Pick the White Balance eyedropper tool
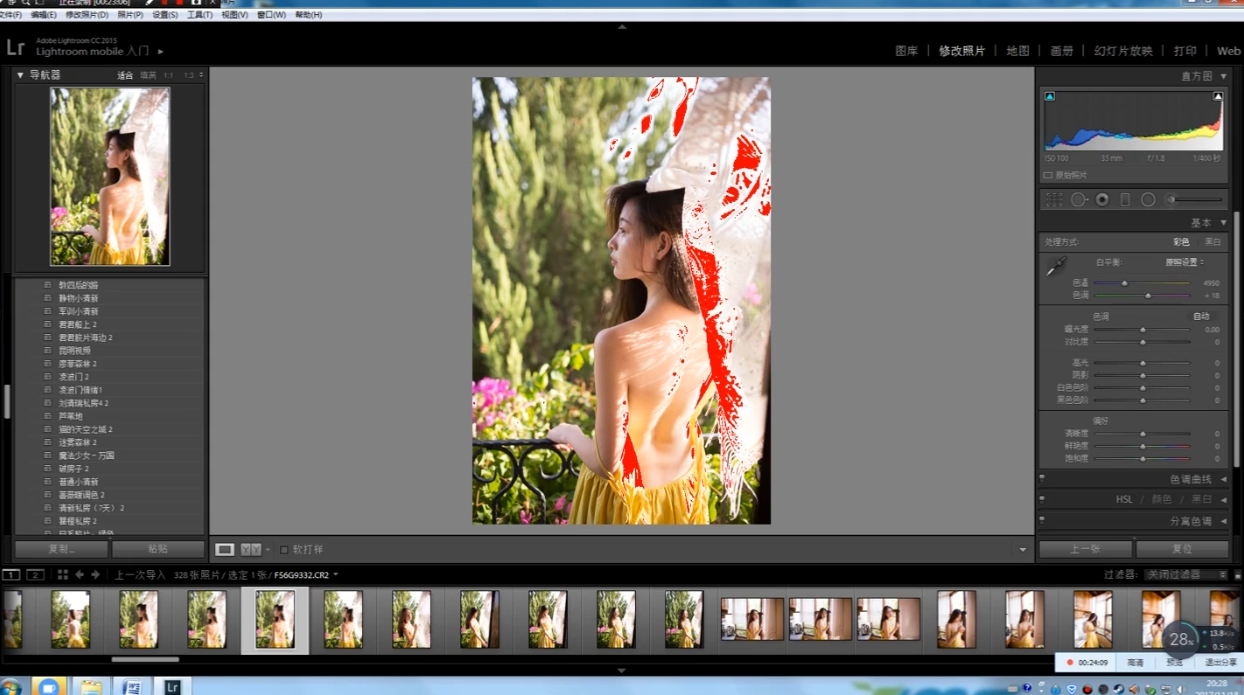 tap(1056, 266)
